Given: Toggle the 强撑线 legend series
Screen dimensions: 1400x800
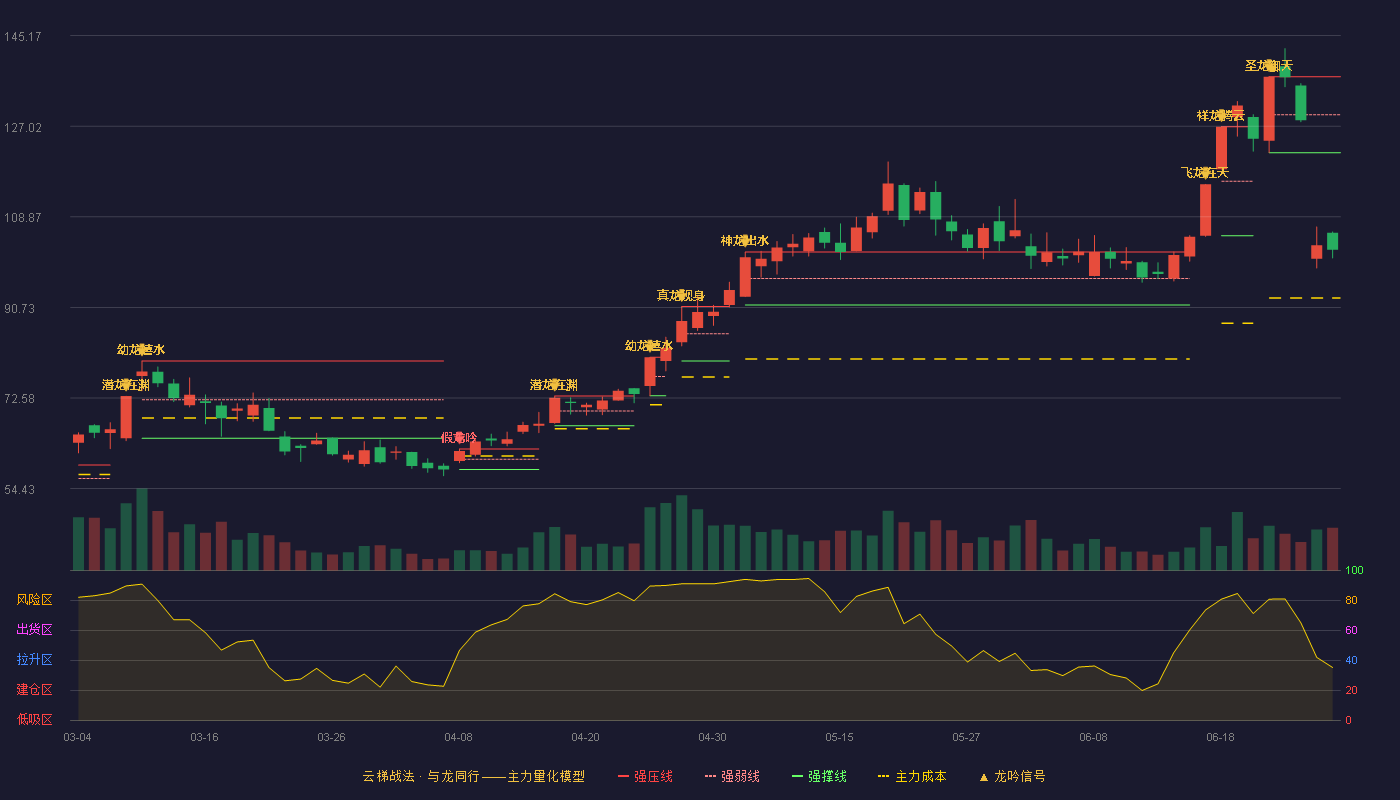Looking at the screenshot, I should tap(819, 776).
